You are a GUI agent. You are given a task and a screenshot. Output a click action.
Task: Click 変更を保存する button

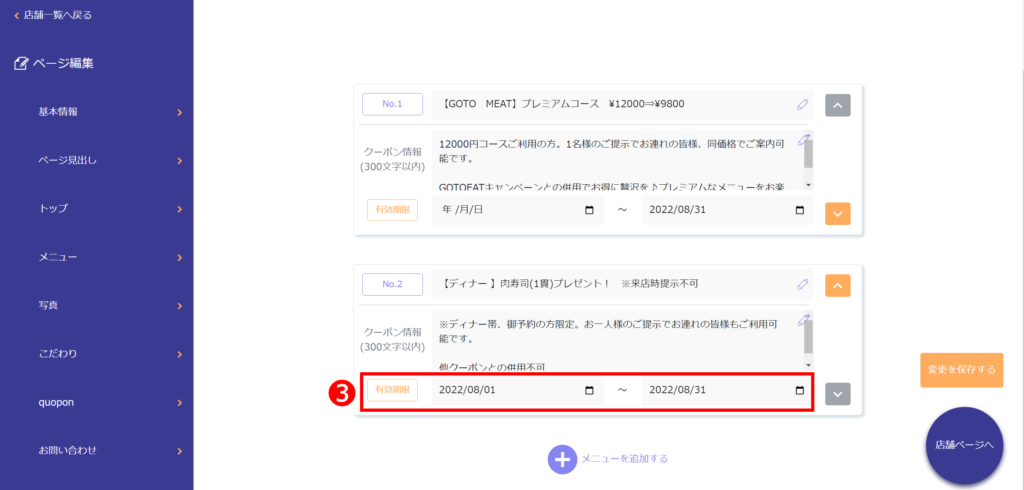pos(961,369)
